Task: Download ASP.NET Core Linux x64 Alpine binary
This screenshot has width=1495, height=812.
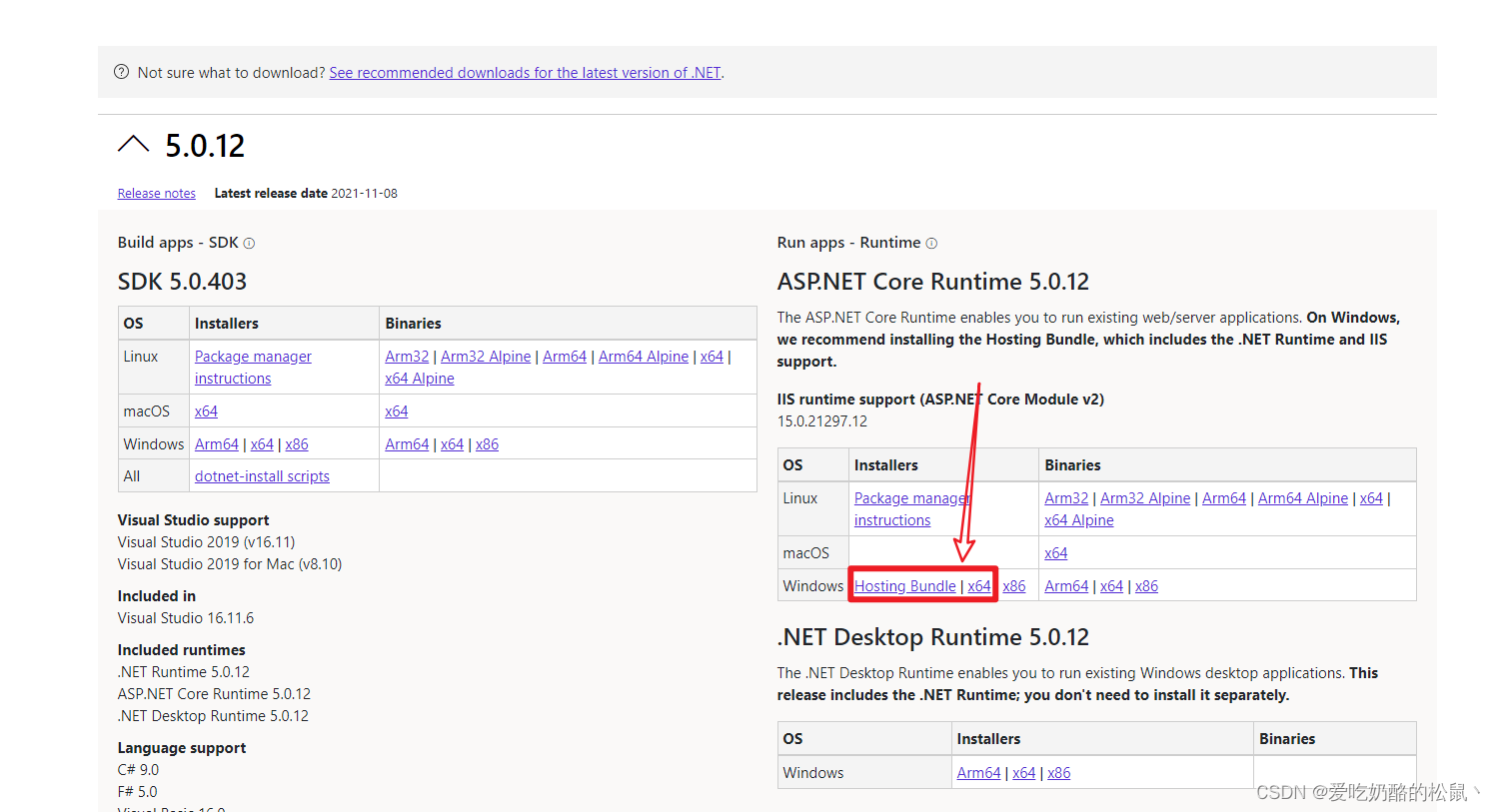Action: coord(1079,520)
